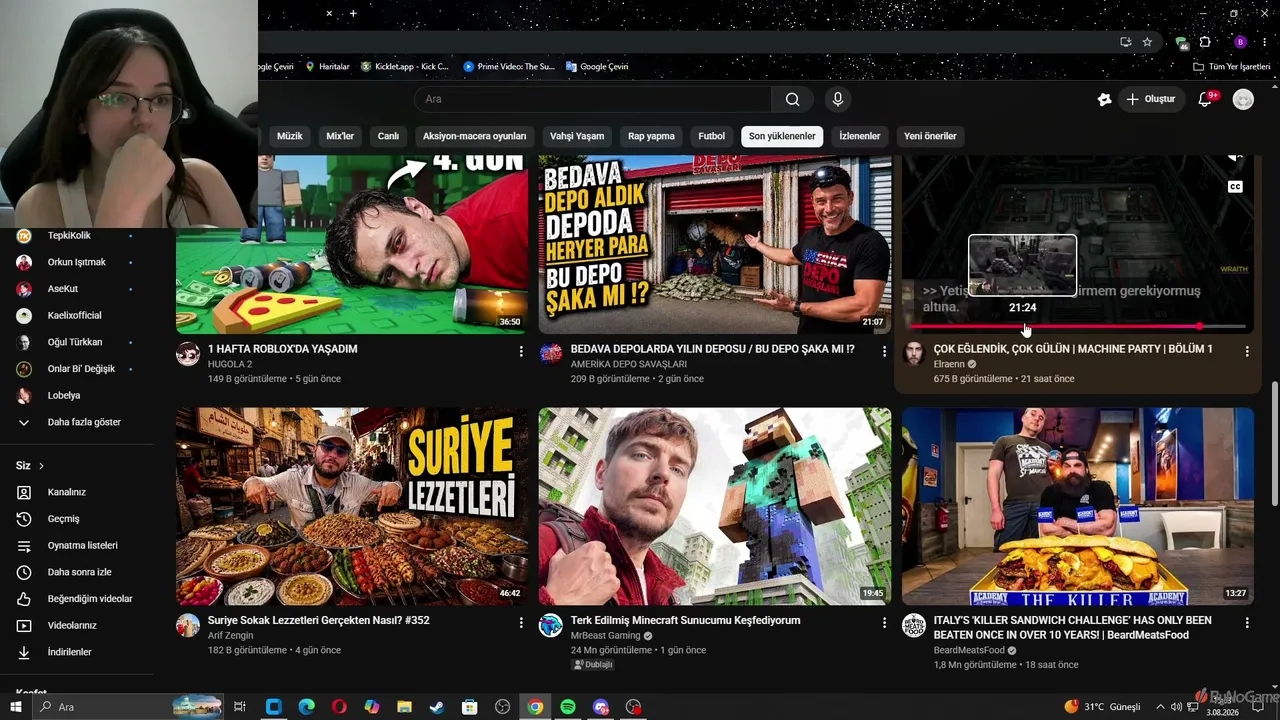Viewport: 1280px width, 720px height.
Task: Open the Killer Sandwich Challenge thumbnail
Action: pyautogui.click(x=1078, y=506)
